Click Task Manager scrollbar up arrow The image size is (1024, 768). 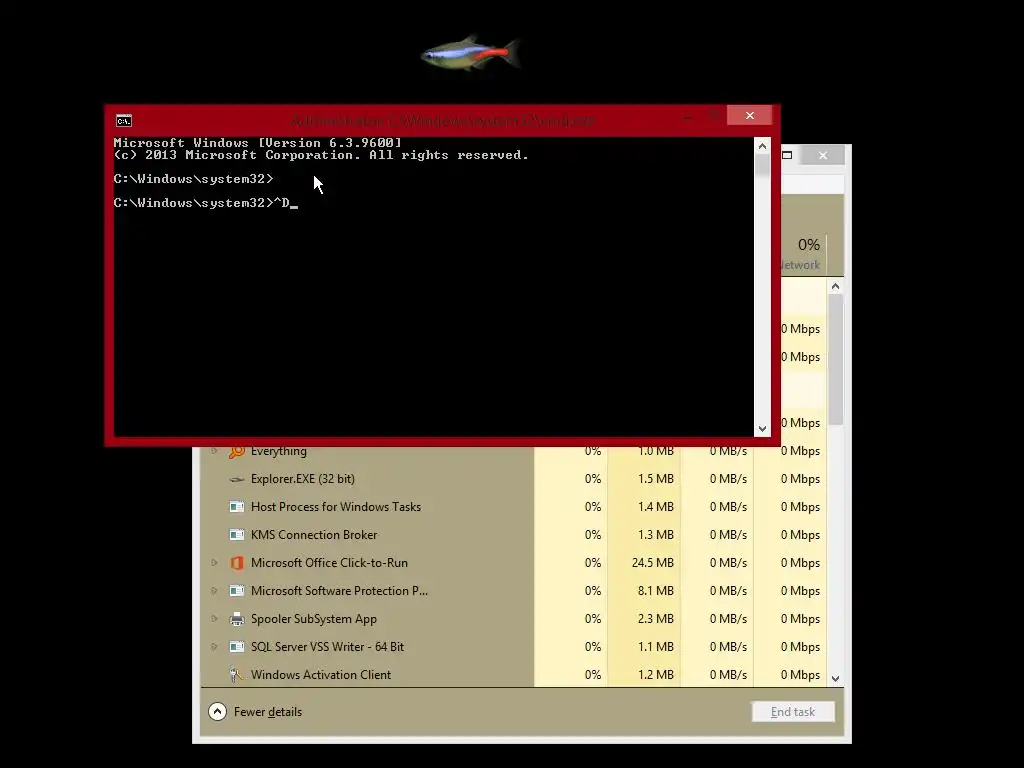point(835,287)
